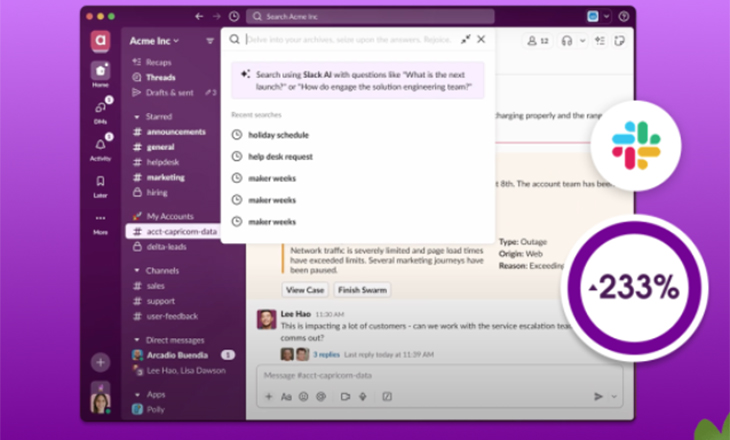Image resolution: width=730 pixels, height=440 pixels.
Task: Open the More menu
Action: (x=100, y=223)
